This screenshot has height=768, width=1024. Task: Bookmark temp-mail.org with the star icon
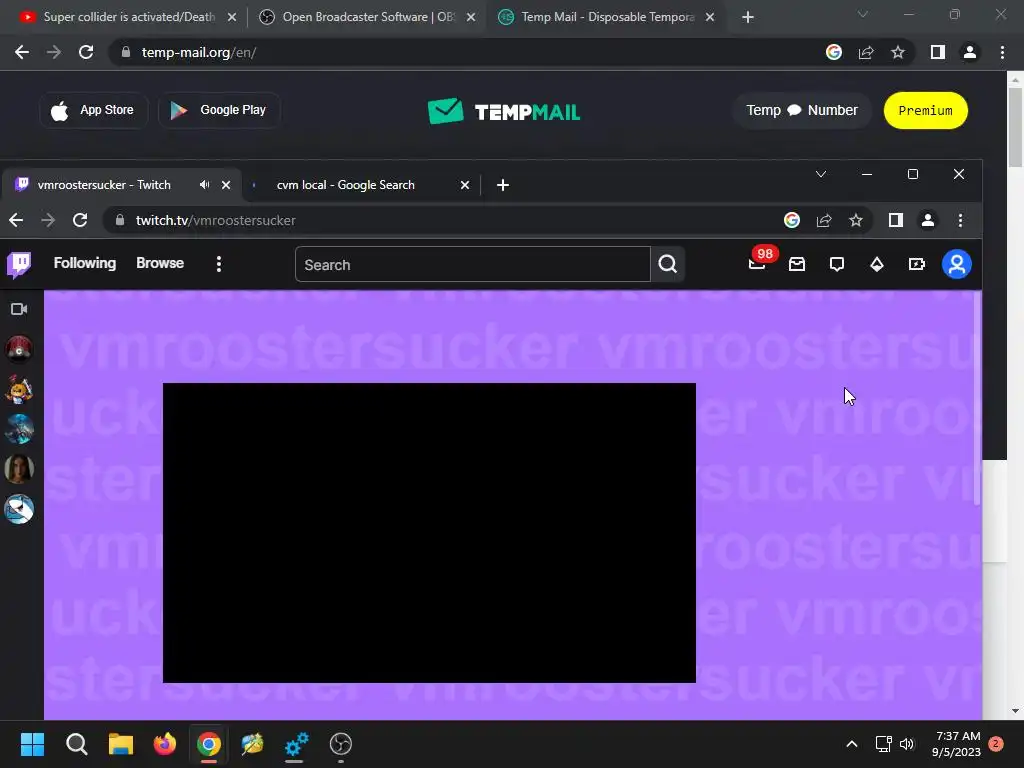(x=898, y=52)
